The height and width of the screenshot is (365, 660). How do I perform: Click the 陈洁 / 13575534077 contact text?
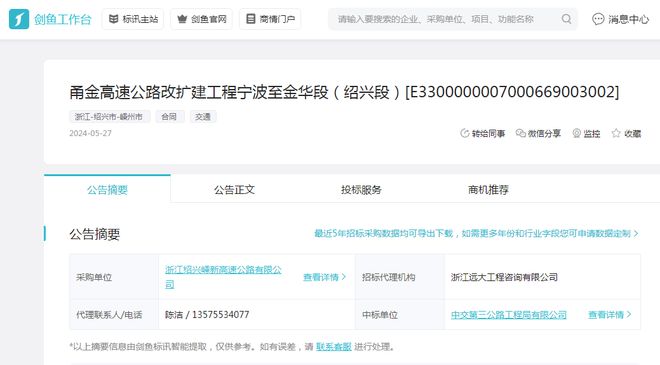pyautogui.click(x=207, y=314)
